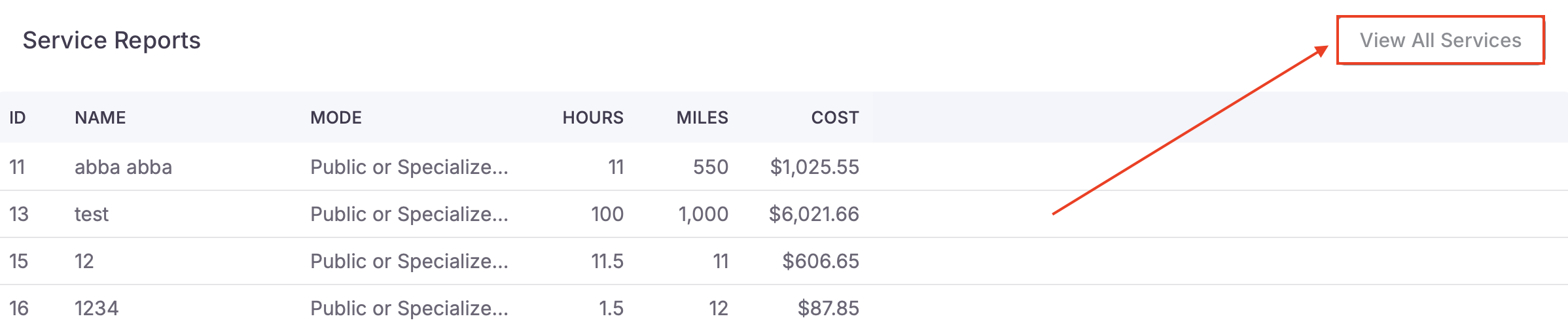Sort by the NAME column header
1568x327 pixels.
(100, 118)
